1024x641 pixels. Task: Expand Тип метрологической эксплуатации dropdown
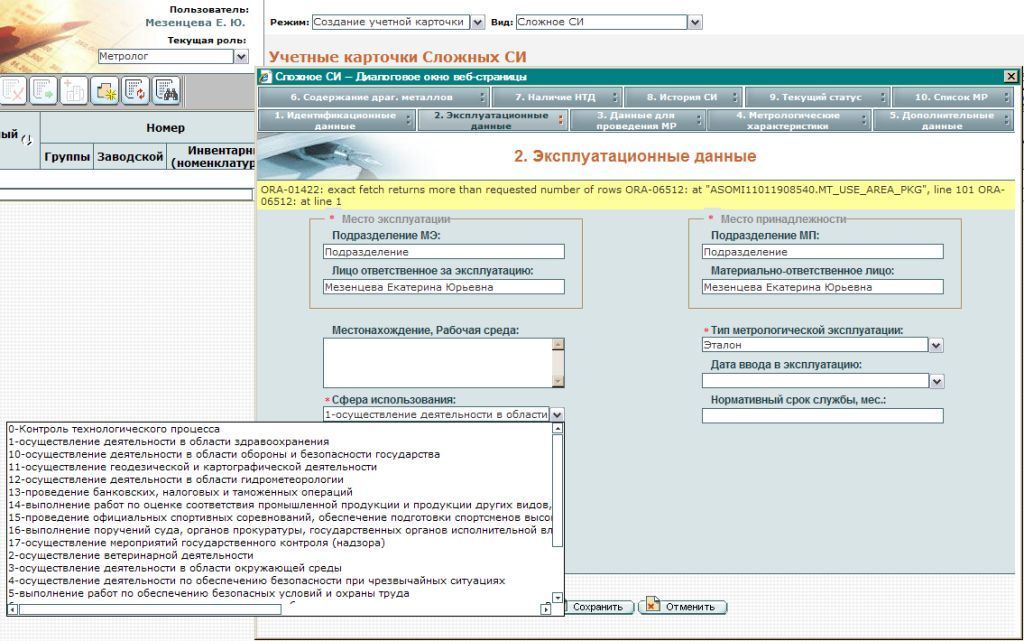[x=936, y=345]
